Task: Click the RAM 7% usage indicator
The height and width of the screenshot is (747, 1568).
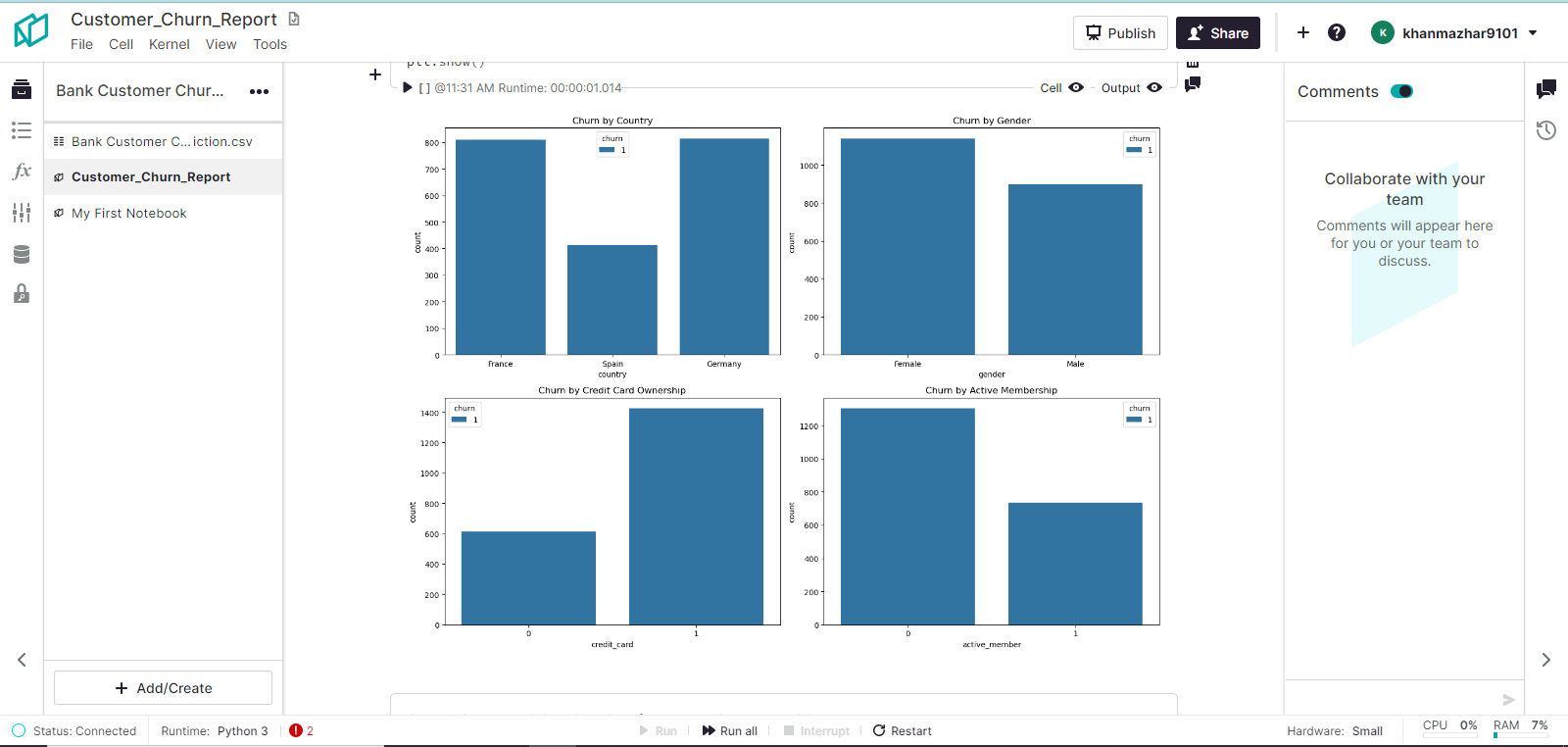Action: pyautogui.click(x=1520, y=726)
